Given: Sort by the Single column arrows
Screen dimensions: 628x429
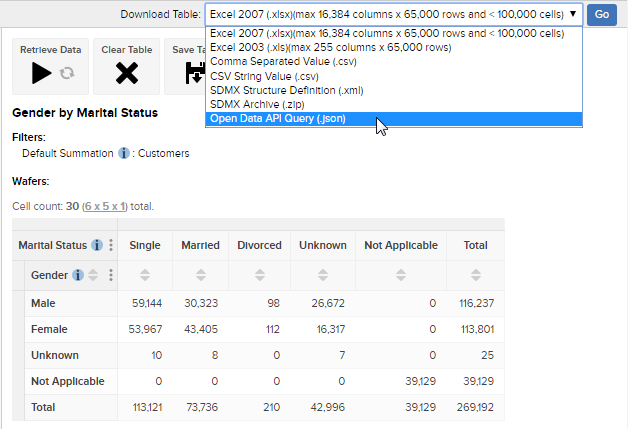Looking at the screenshot, I should pyautogui.click(x=145, y=275).
